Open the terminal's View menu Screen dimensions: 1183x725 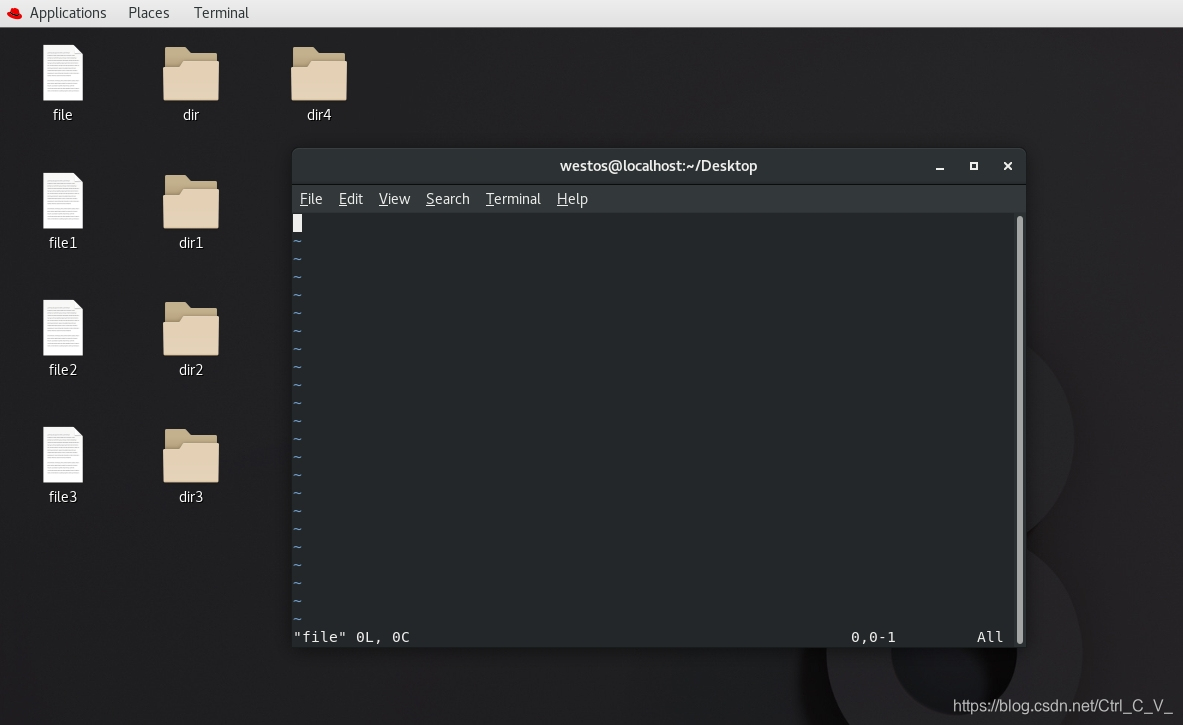[395, 198]
